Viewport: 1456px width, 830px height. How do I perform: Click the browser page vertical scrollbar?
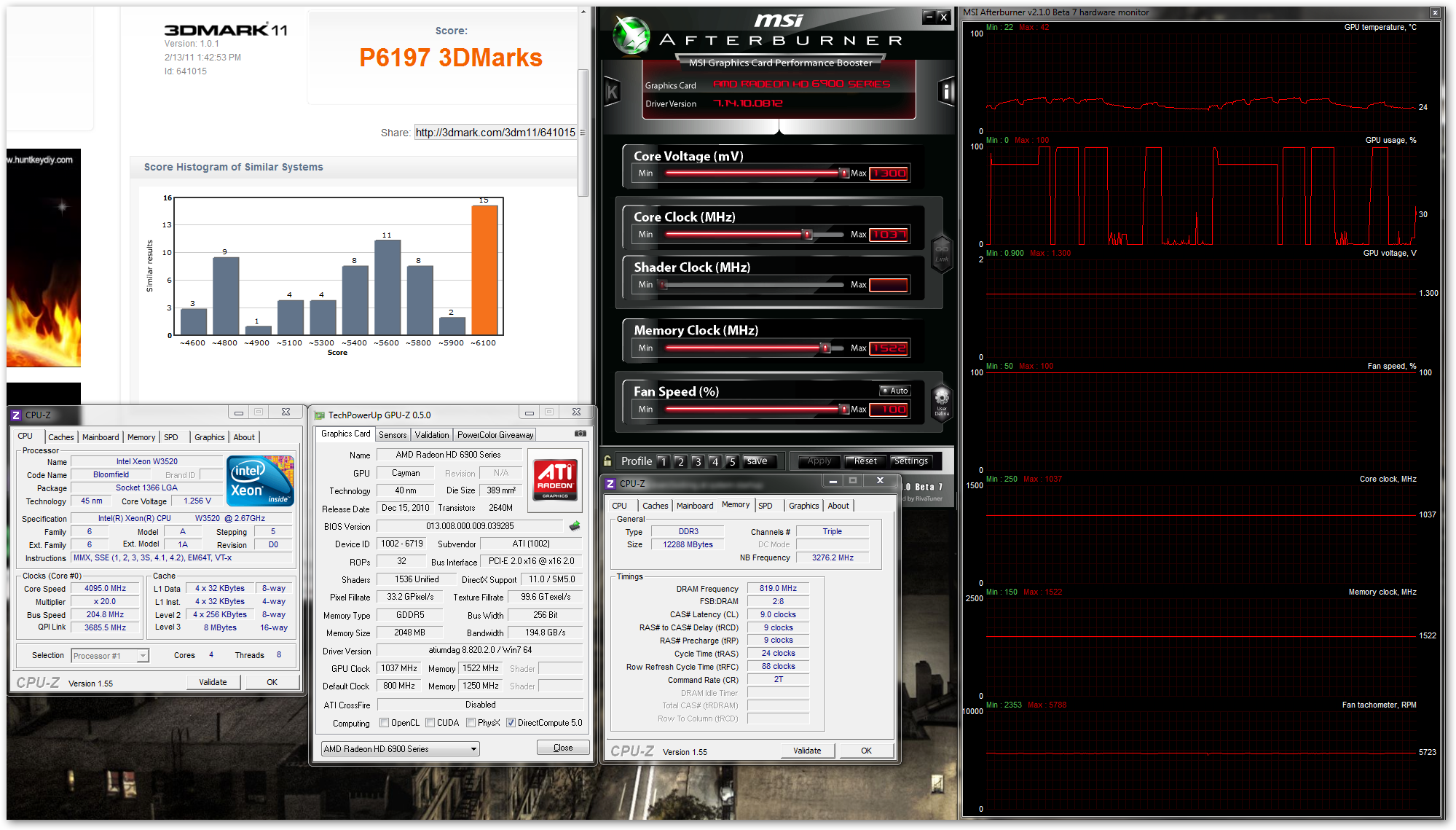pyautogui.click(x=583, y=131)
